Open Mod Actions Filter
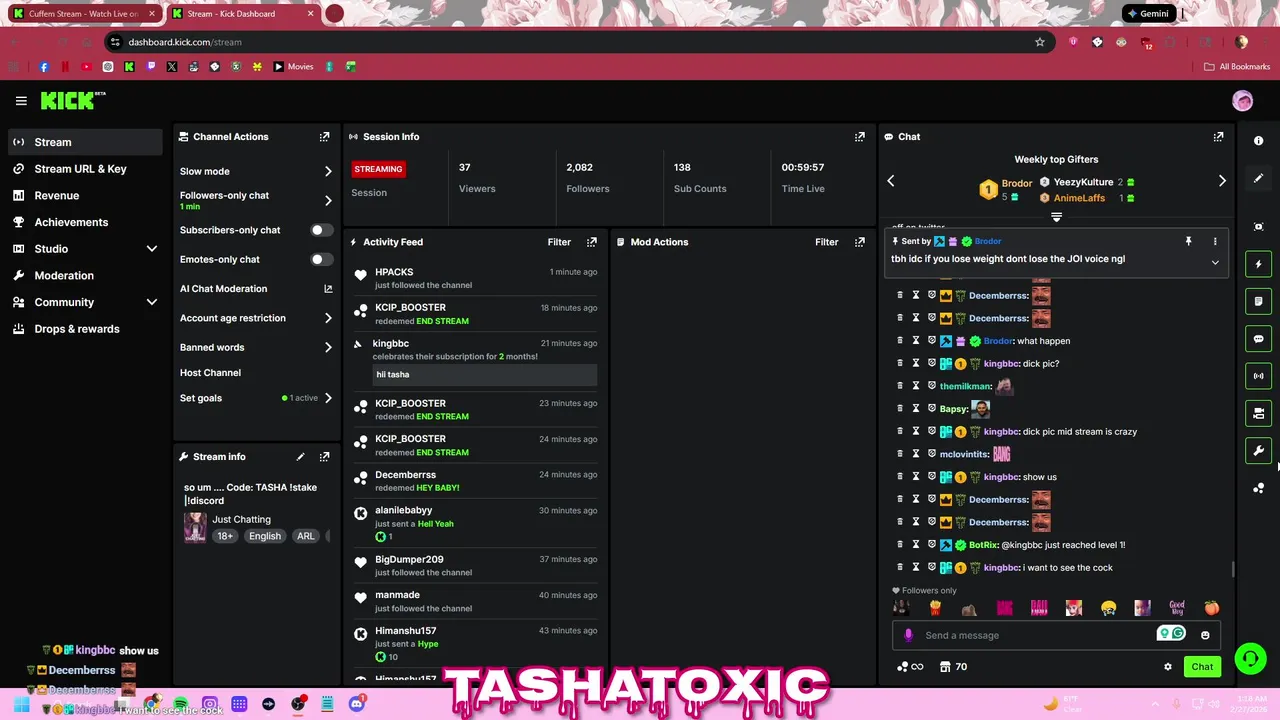Image resolution: width=1280 pixels, height=720 pixels. coord(827,242)
